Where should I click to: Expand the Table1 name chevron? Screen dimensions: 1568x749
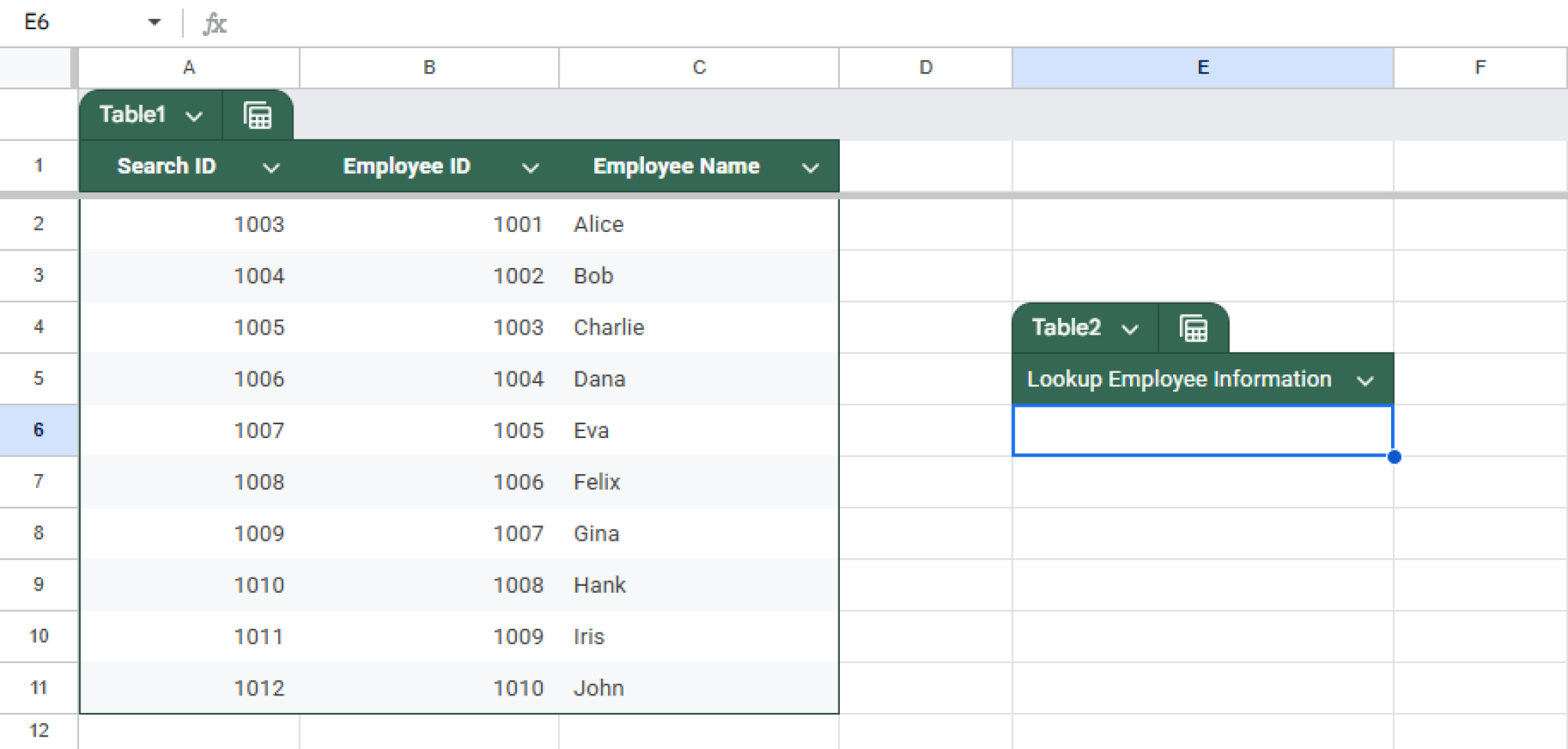click(x=194, y=116)
